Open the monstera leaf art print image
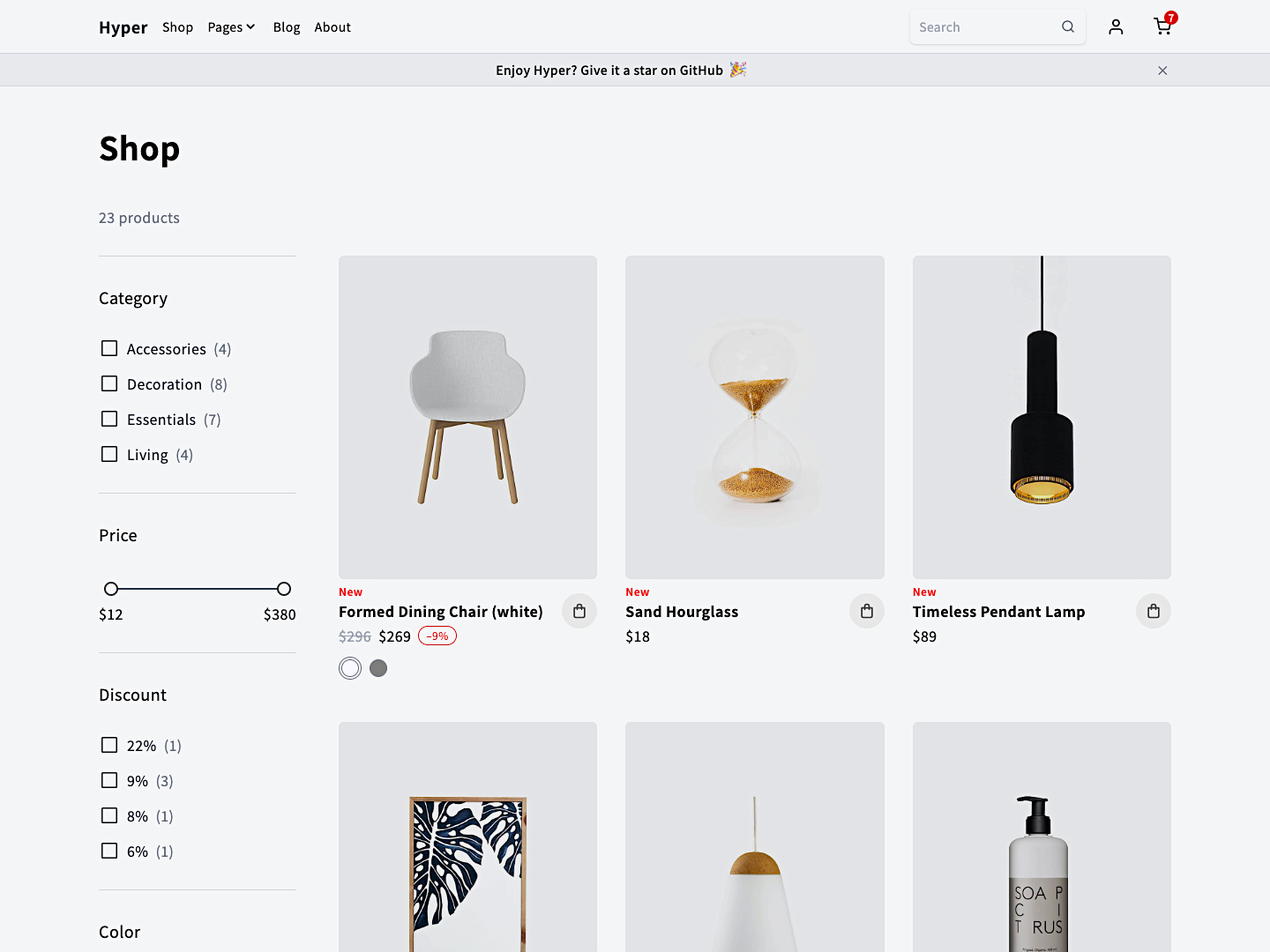1270x952 pixels. (467, 837)
